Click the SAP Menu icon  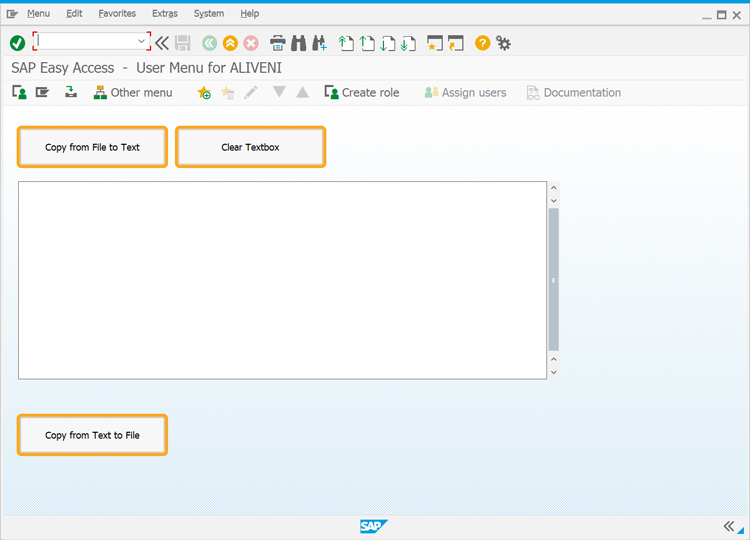[42, 92]
